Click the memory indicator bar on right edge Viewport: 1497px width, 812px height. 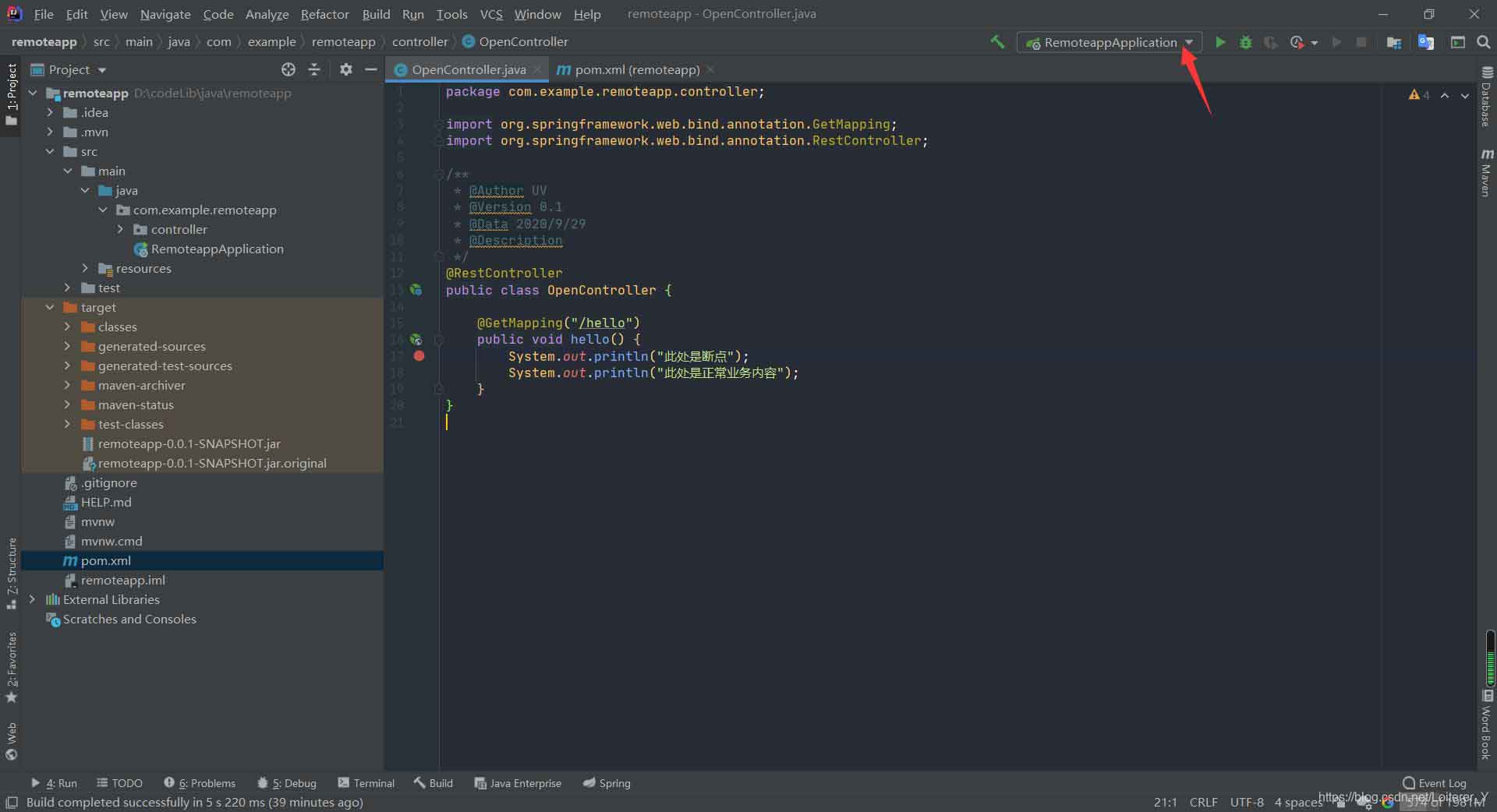coord(1490,658)
